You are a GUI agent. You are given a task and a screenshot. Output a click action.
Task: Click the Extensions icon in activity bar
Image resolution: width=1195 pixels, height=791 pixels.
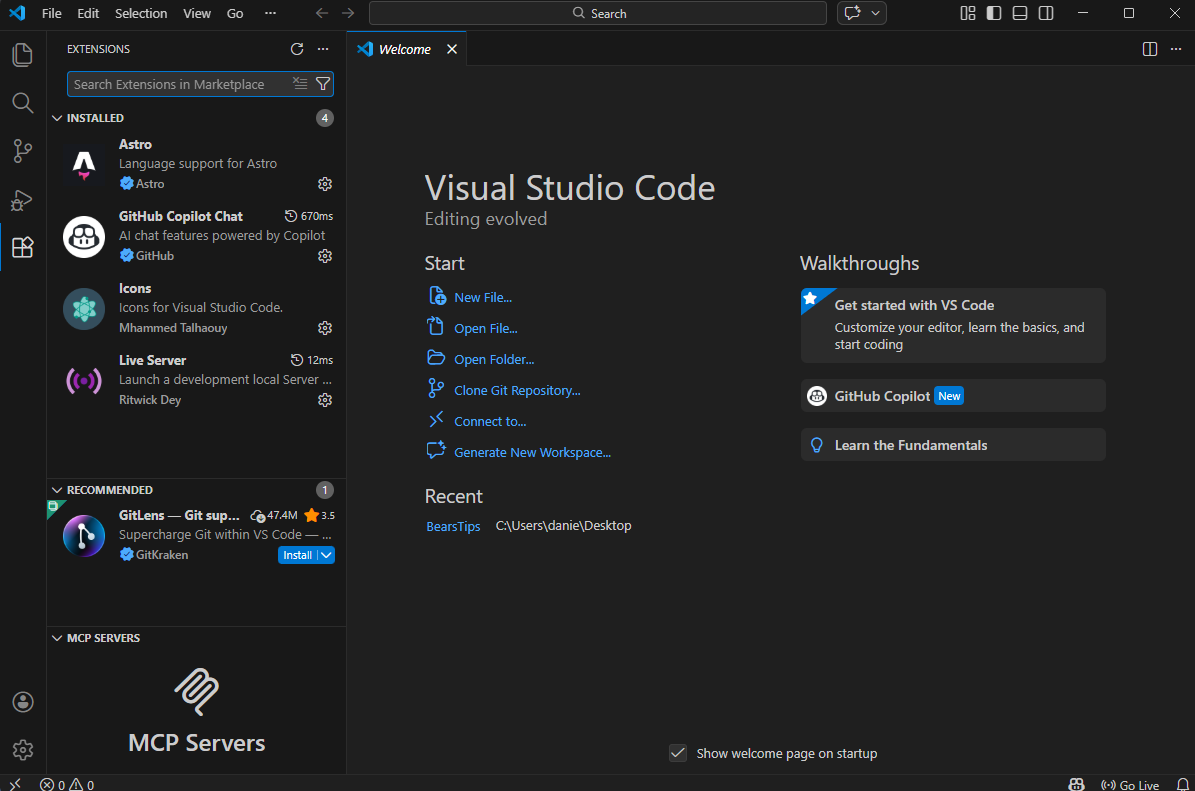(x=22, y=247)
